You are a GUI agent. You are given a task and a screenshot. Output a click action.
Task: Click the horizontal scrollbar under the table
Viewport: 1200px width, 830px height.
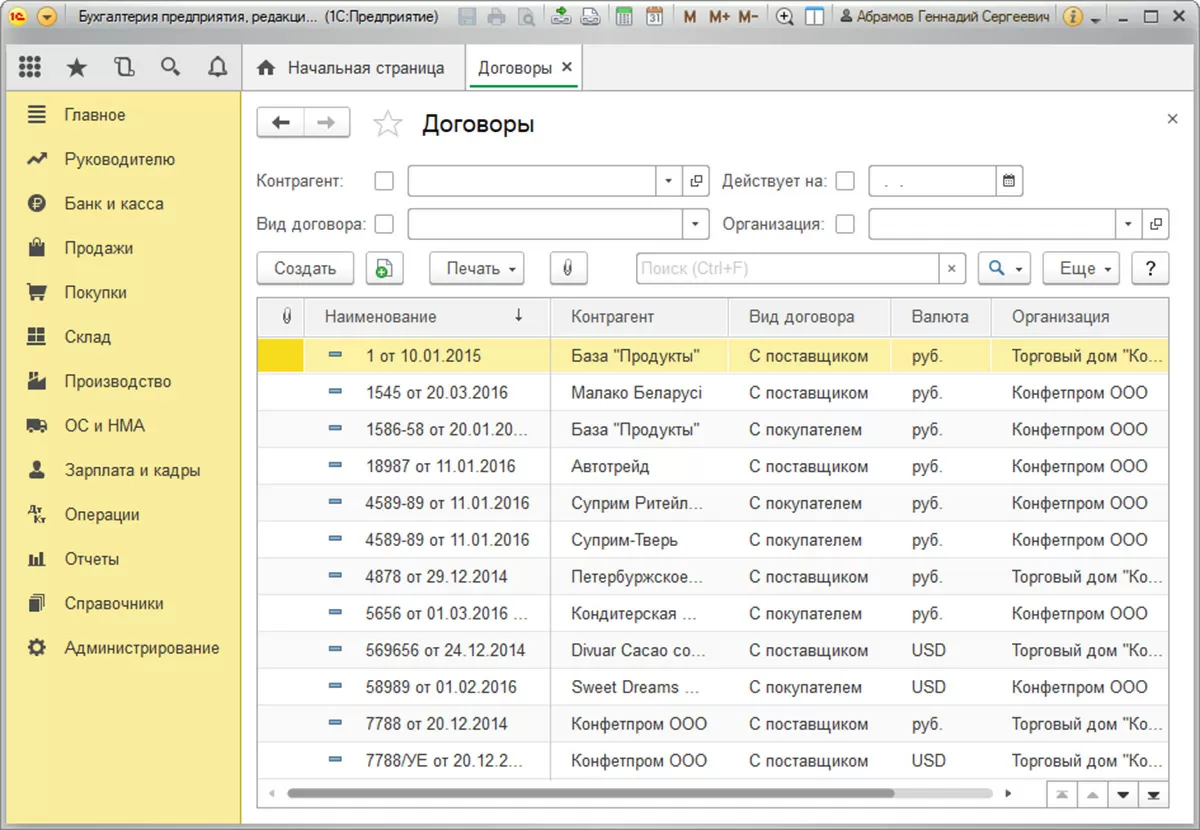[x=590, y=794]
